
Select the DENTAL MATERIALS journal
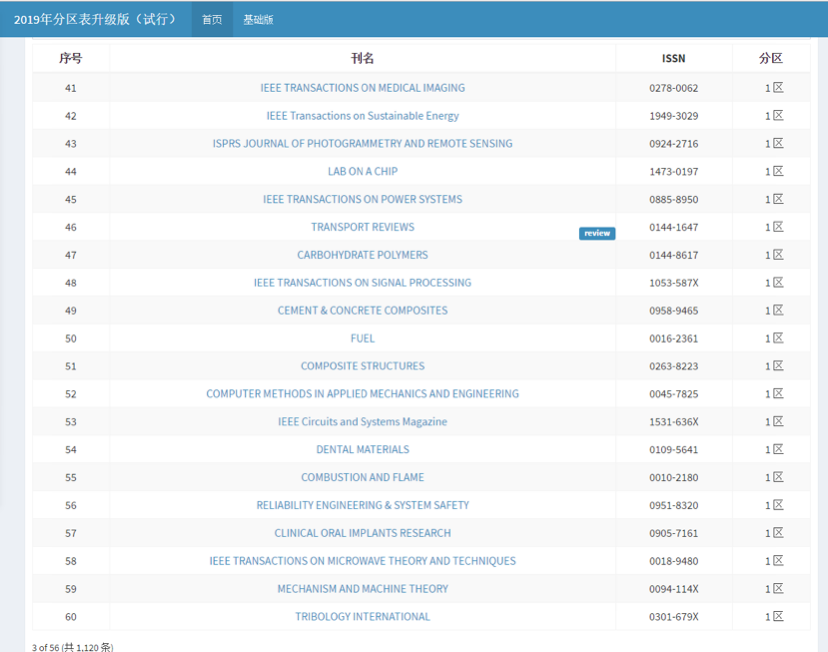coord(362,450)
